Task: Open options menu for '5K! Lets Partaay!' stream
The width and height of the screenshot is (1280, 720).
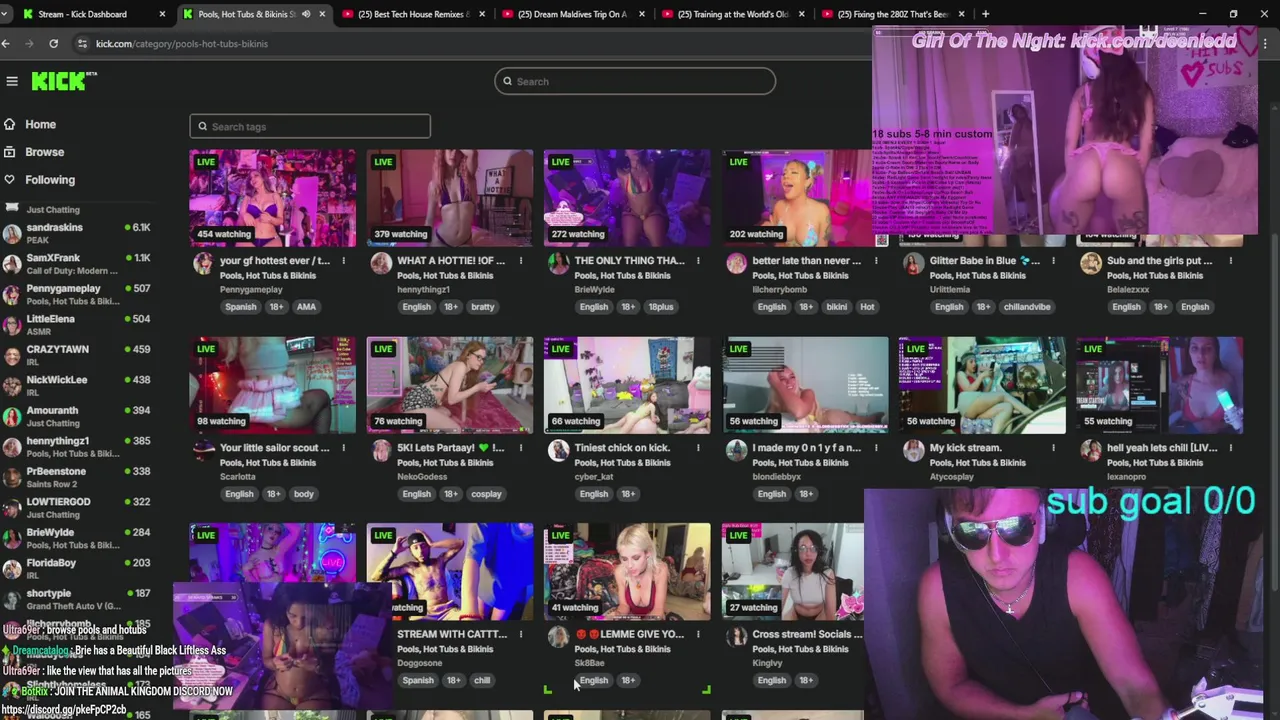Action: [521, 448]
